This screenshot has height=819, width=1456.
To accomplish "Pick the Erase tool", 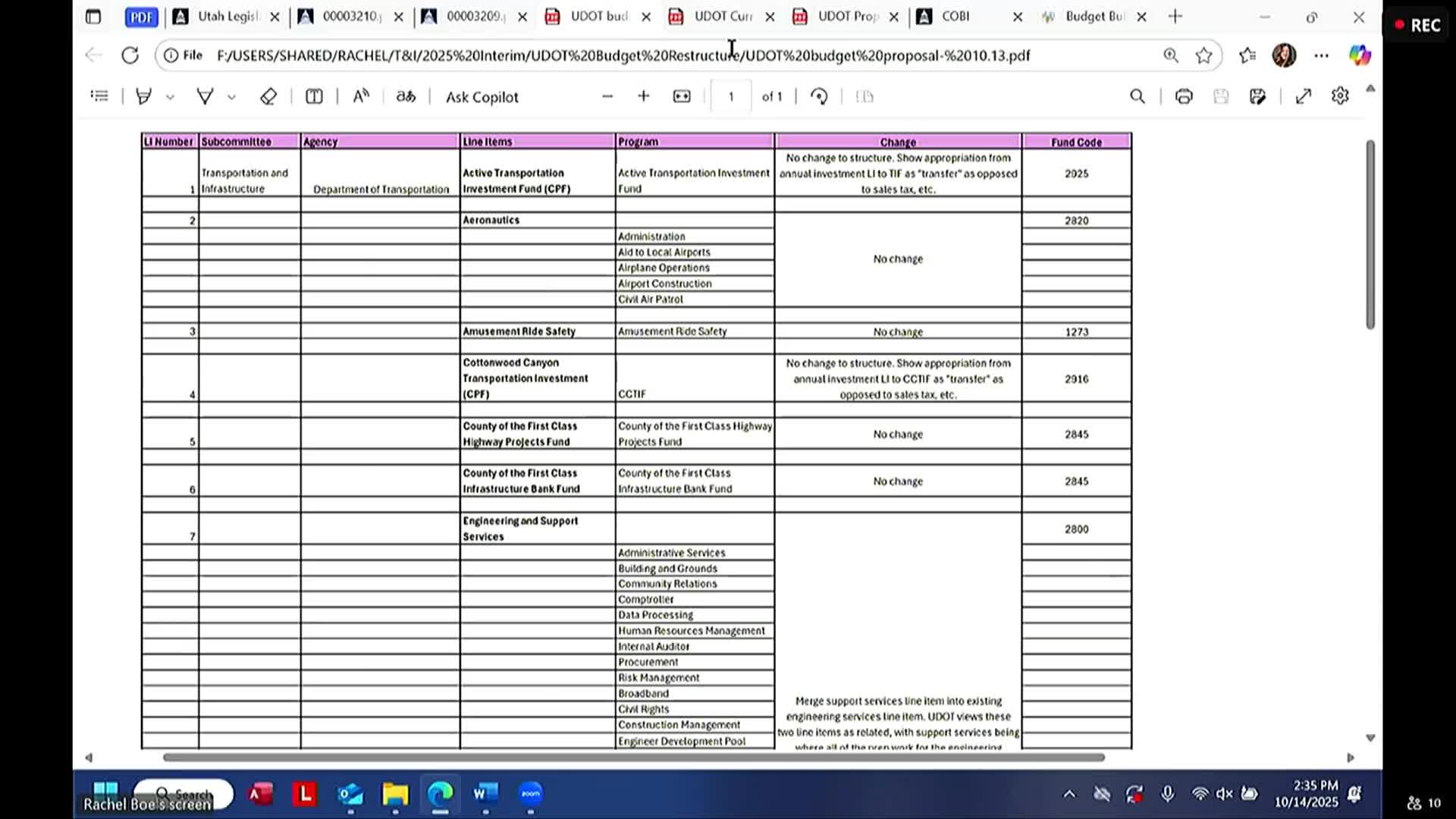I will 268,96.
